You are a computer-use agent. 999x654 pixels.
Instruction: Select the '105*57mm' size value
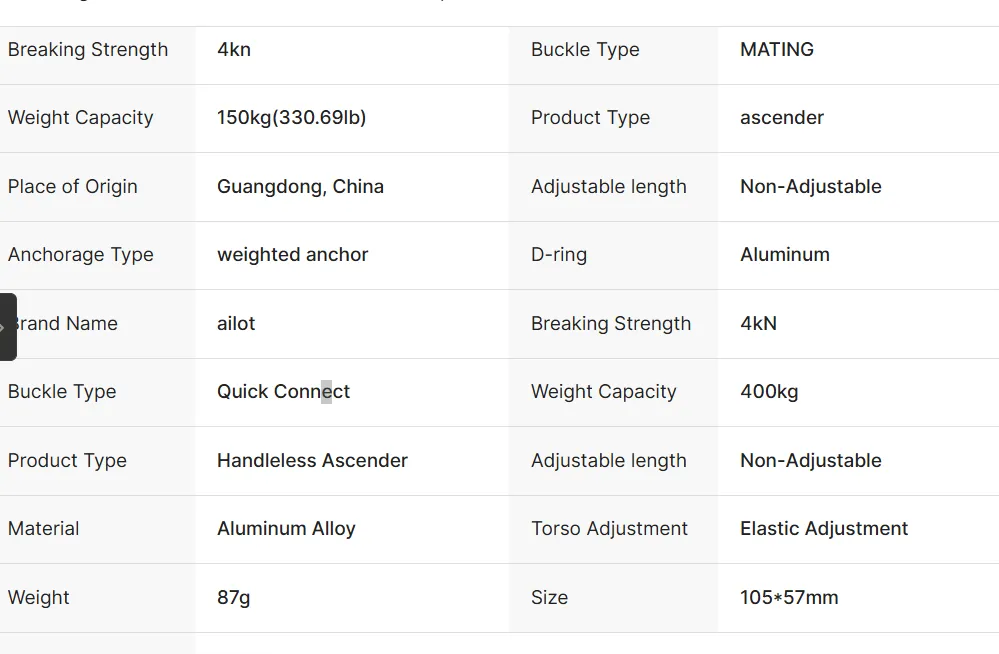pyautogui.click(x=789, y=598)
